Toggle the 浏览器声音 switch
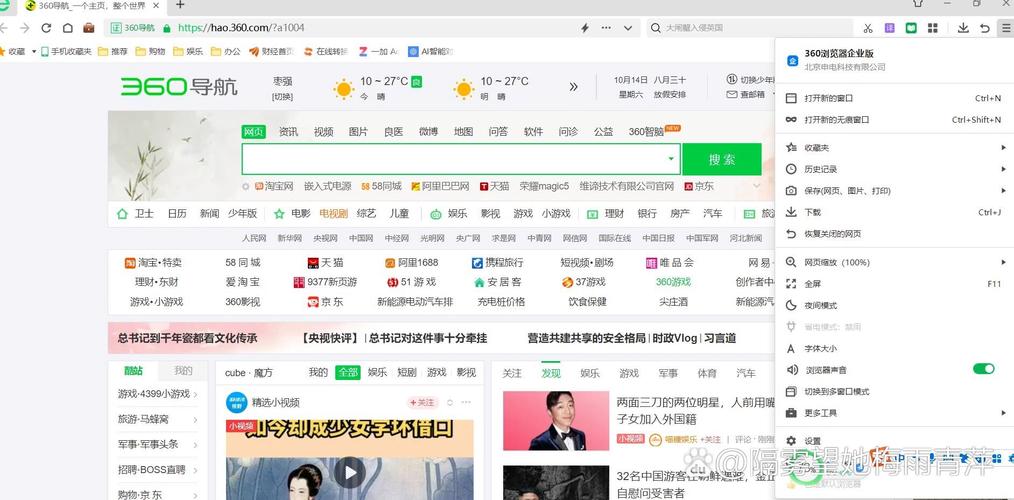Image resolution: width=1014 pixels, height=500 pixels. [x=984, y=369]
